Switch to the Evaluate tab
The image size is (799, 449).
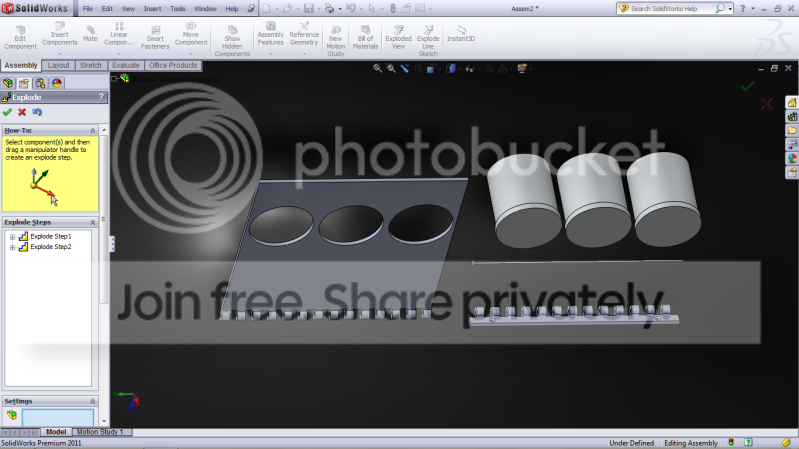point(126,65)
